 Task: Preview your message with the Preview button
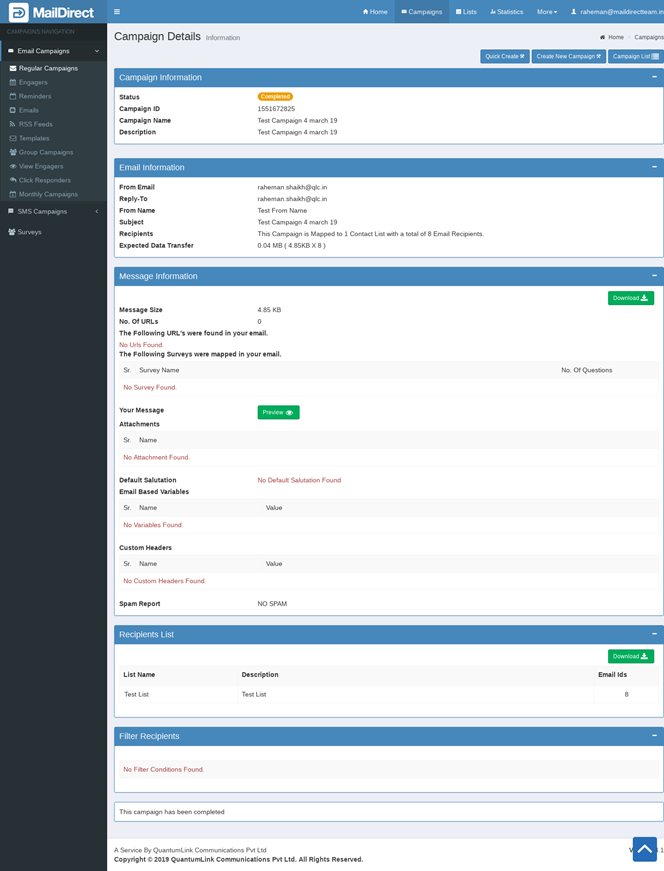pyautogui.click(x=278, y=412)
